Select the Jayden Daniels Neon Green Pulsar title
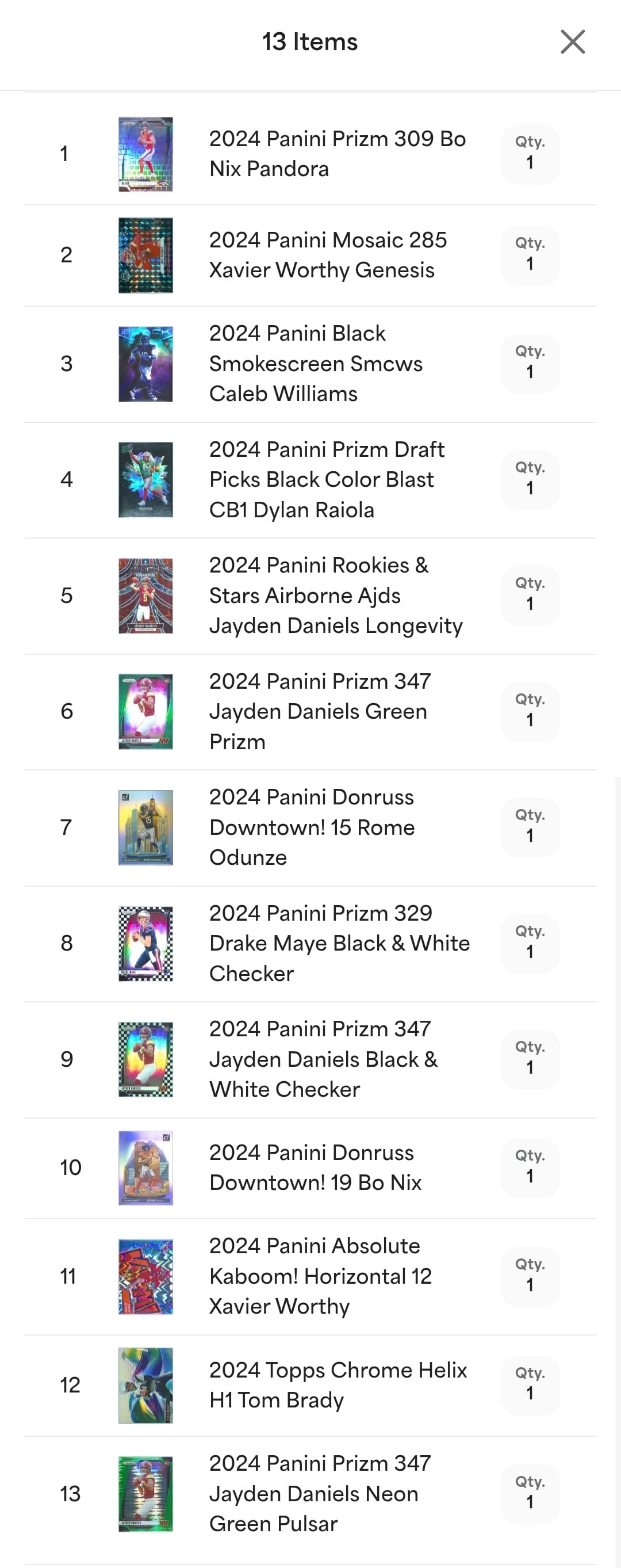Screen dimensions: 621x1568 click(320, 1493)
